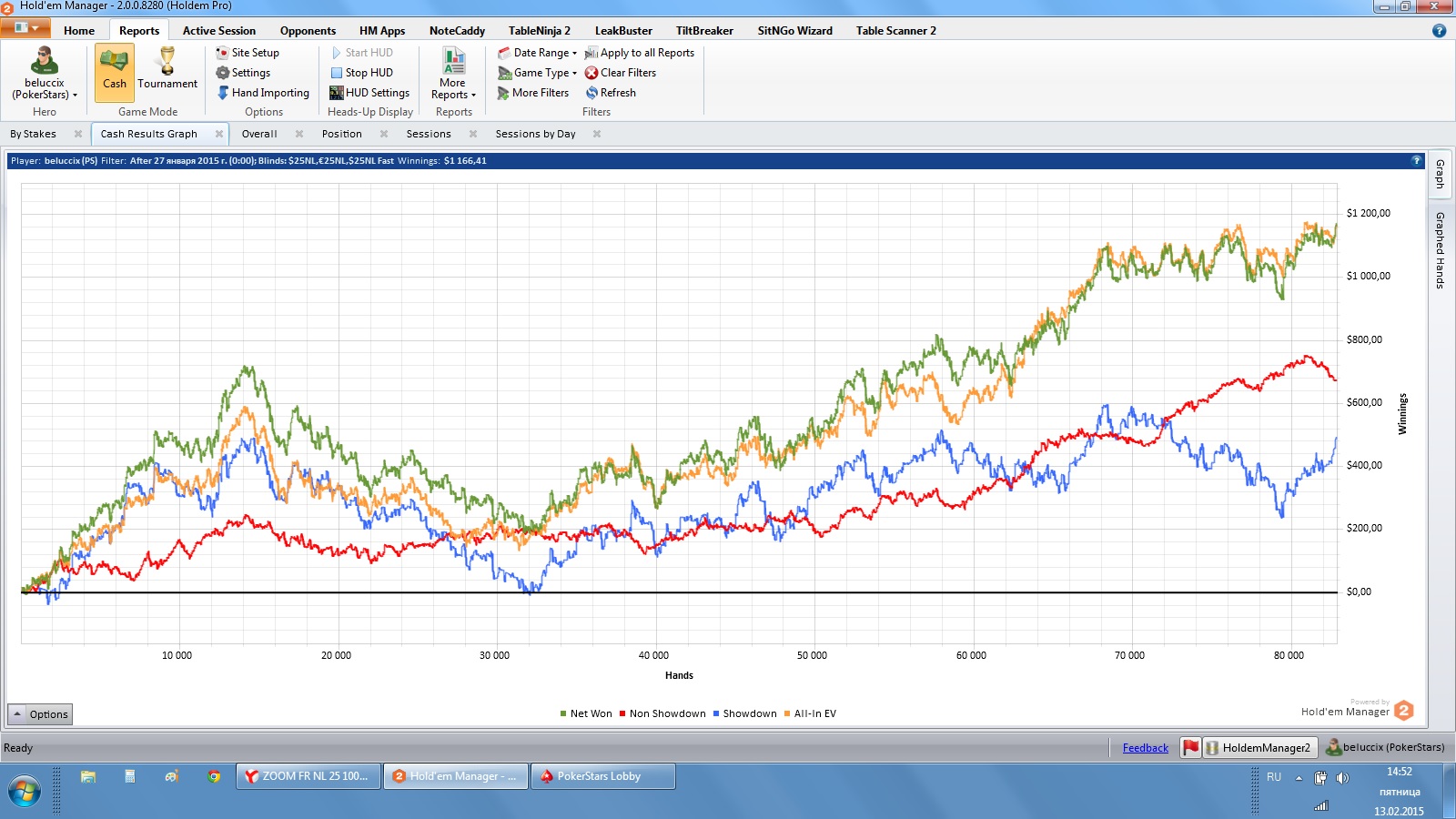This screenshot has width=1456, height=819.
Task: Open the beluccix hero selector dropdown
Action: coord(45,74)
